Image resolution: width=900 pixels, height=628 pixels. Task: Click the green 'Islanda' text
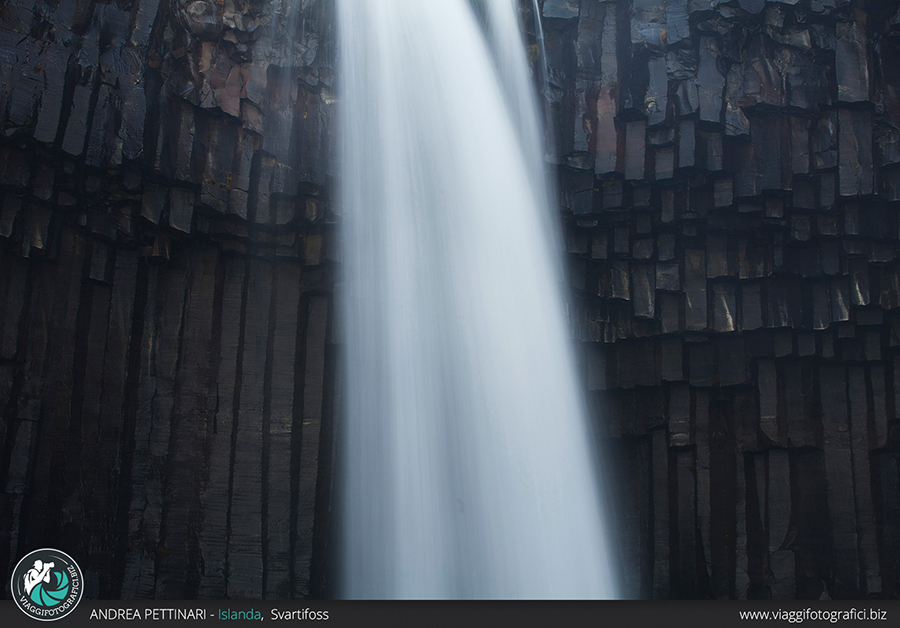[x=239, y=614]
